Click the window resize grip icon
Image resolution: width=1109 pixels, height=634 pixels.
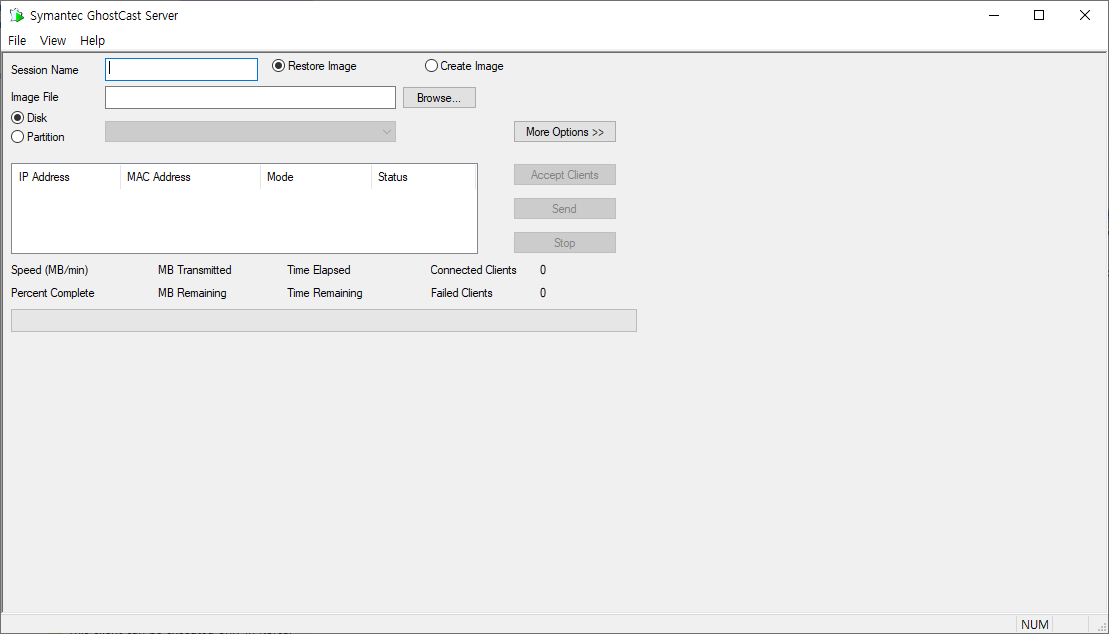pyautogui.click(x=1101, y=626)
